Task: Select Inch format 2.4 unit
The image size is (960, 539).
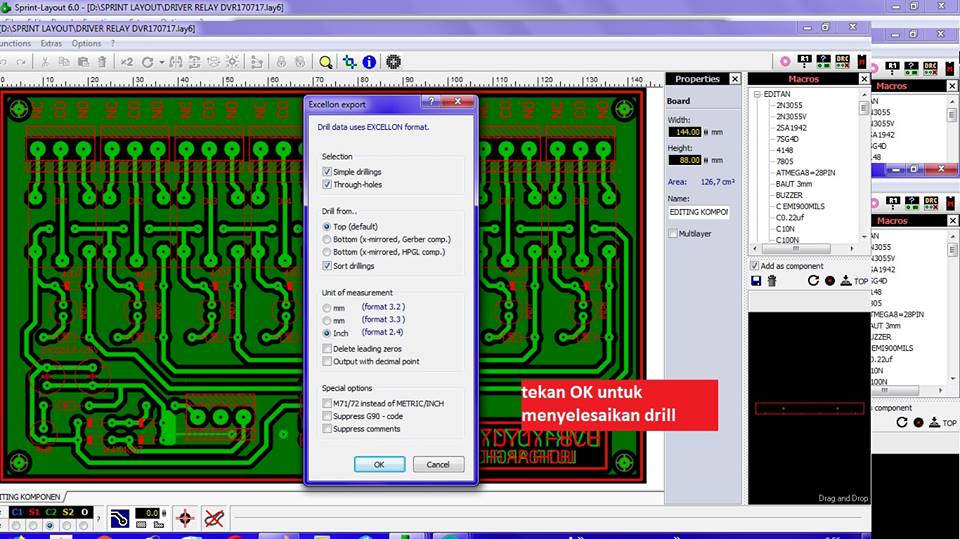Action: click(x=327, y=333)
